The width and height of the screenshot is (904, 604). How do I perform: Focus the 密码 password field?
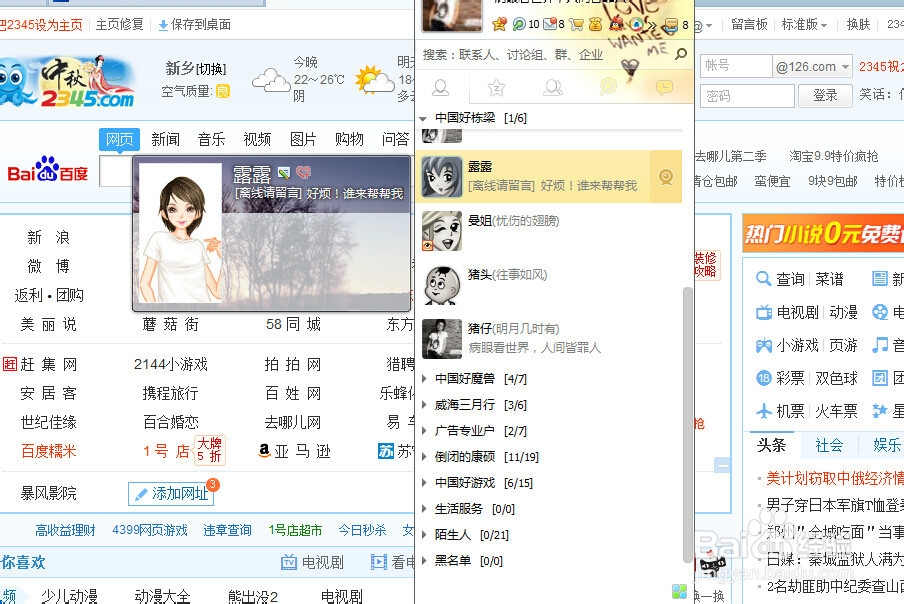tap(747, 96)
